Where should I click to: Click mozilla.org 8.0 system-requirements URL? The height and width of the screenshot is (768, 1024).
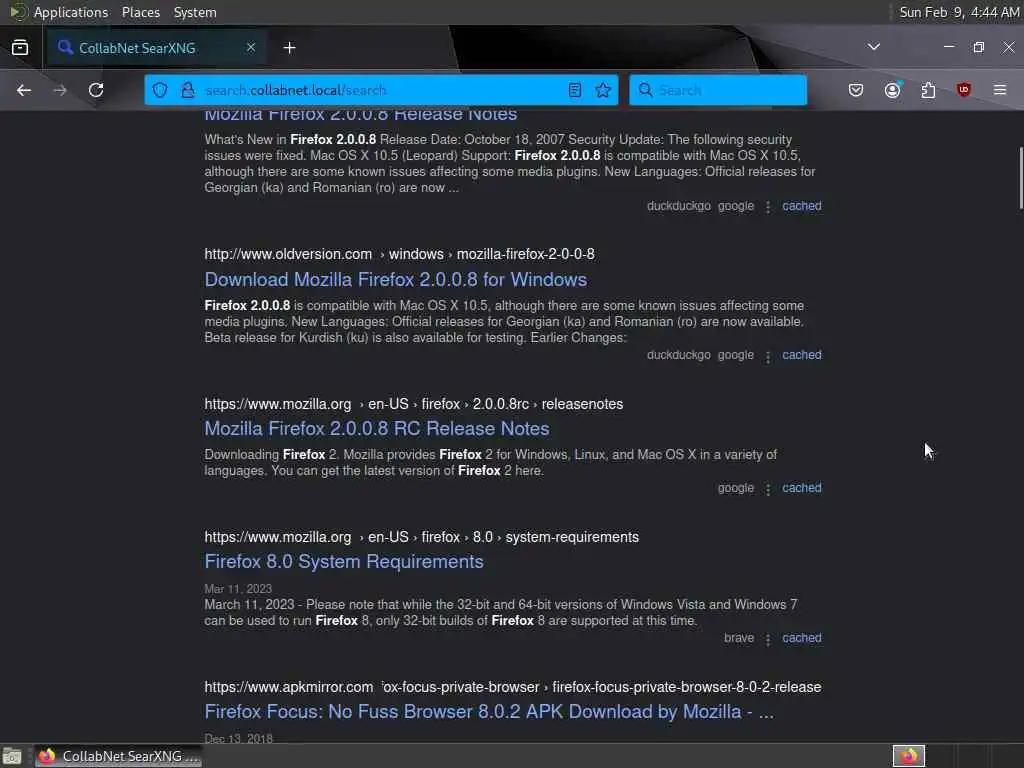pos(421,537)
